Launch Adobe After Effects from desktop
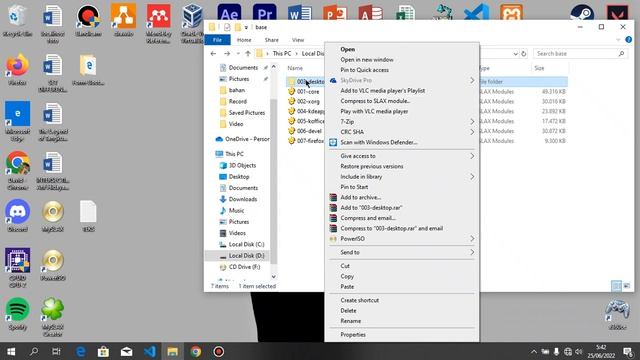Screen dimensions: 640x360 [x=229, y=12]
